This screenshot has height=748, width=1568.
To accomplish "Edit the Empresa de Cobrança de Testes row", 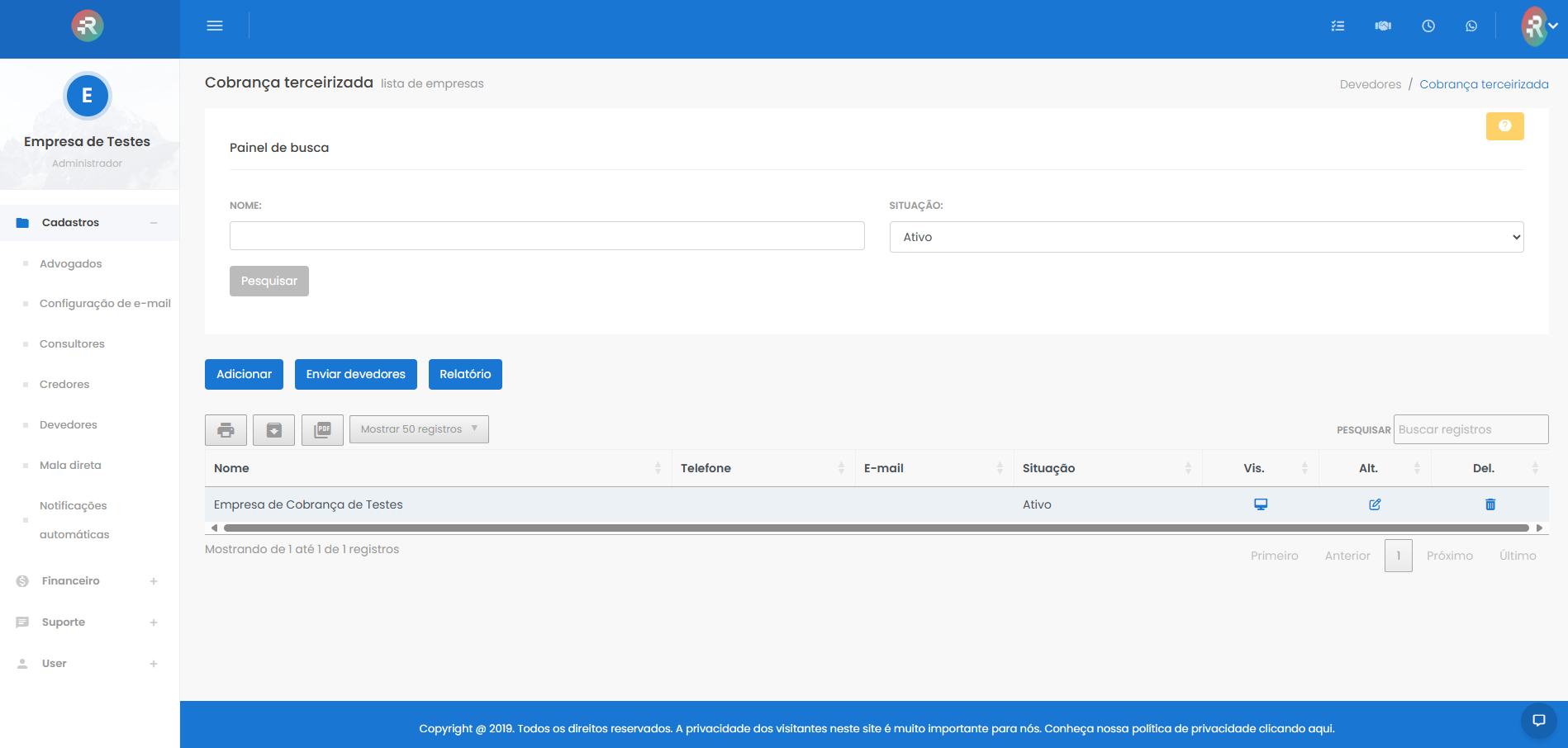I will point(1375,504).
